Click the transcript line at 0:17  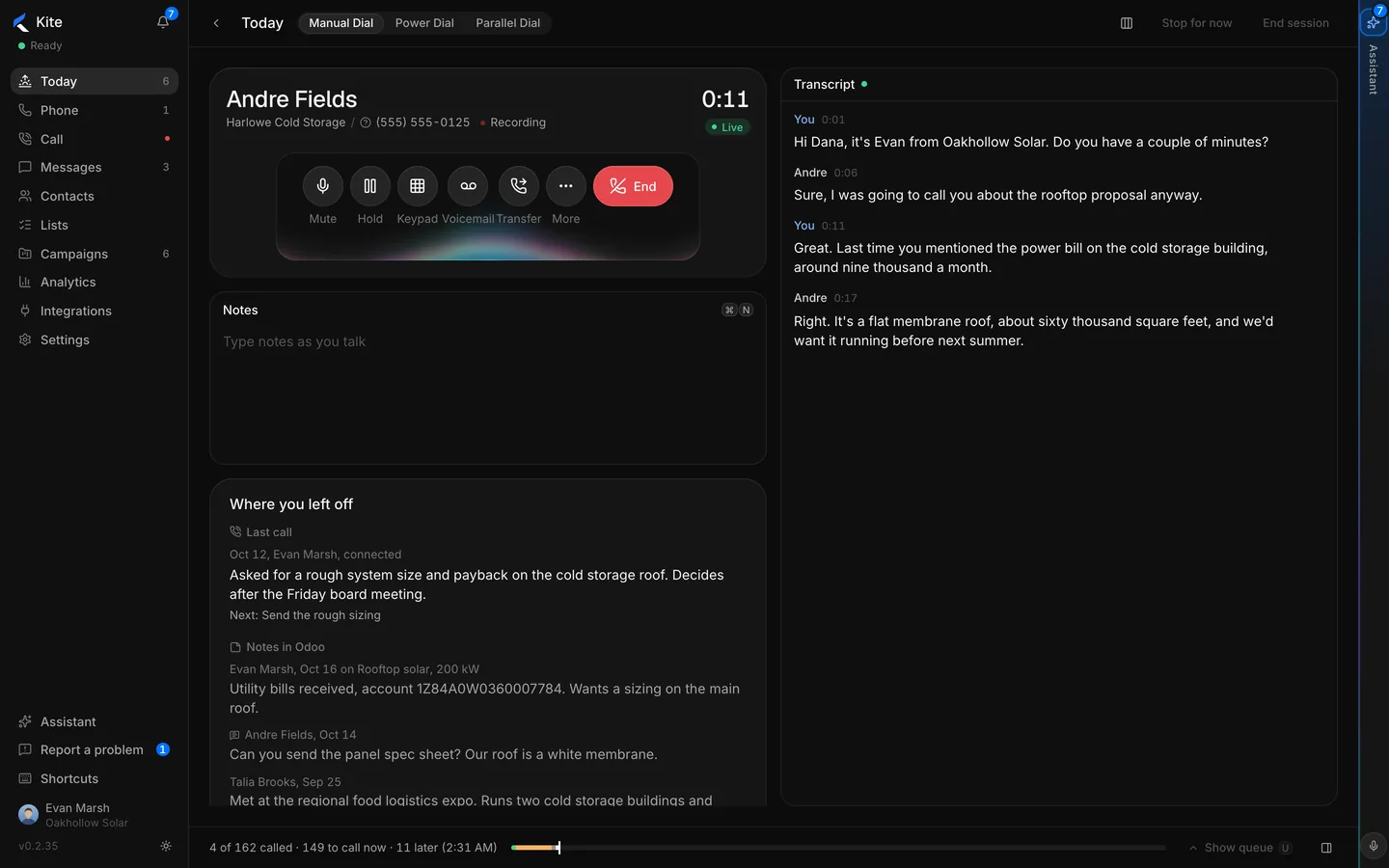coord(1033,331)
